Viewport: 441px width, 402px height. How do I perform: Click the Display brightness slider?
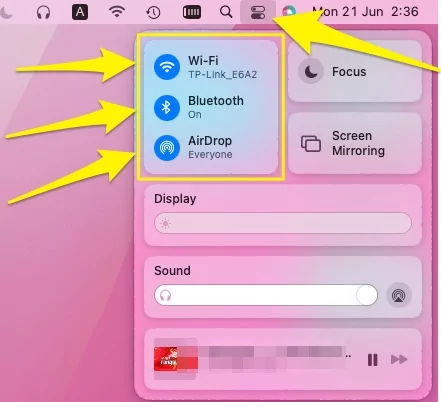point(283,223)
